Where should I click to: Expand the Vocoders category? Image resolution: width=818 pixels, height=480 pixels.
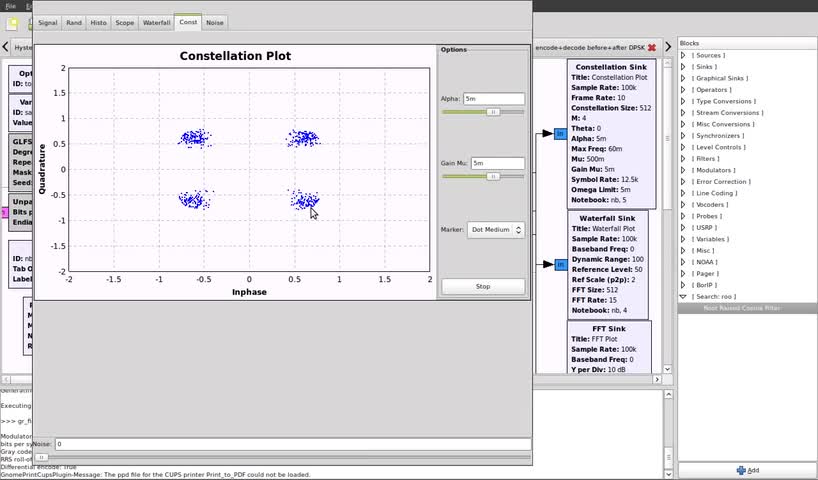[683, 205]
